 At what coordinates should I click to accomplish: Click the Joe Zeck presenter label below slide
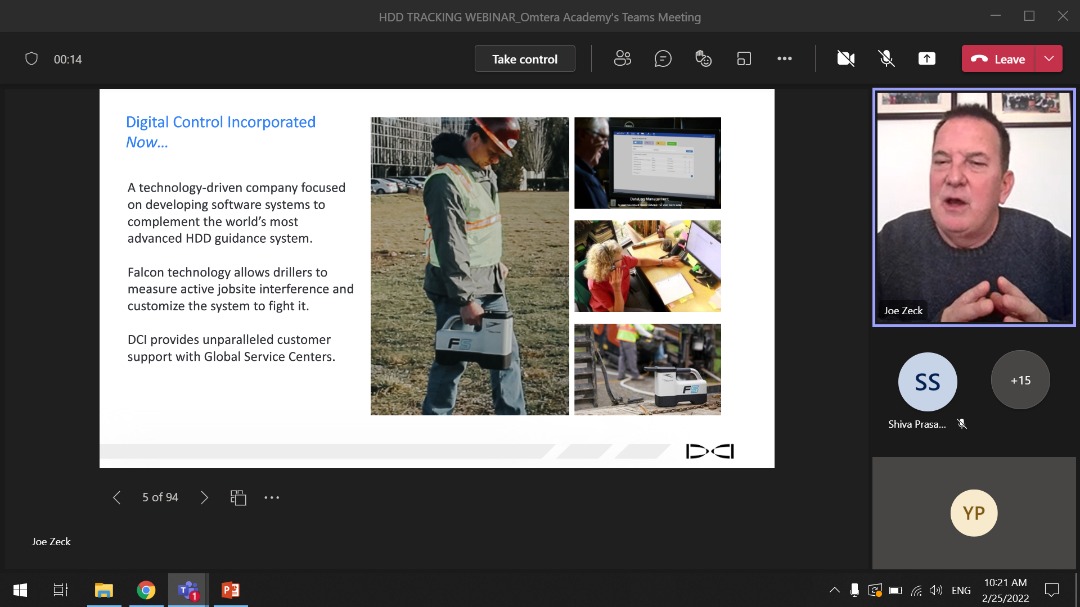[51, 542]
